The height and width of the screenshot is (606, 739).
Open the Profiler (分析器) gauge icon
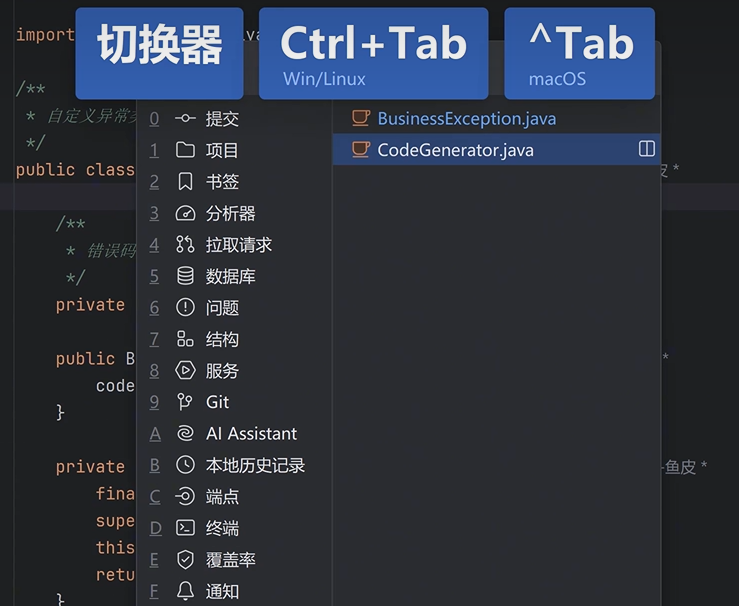185,214
